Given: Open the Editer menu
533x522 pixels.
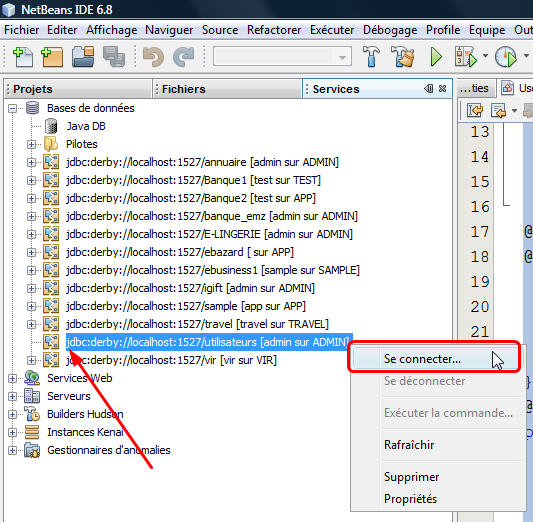Looking at the screenshot, I should pyautogui.click(x=62, y=30).
